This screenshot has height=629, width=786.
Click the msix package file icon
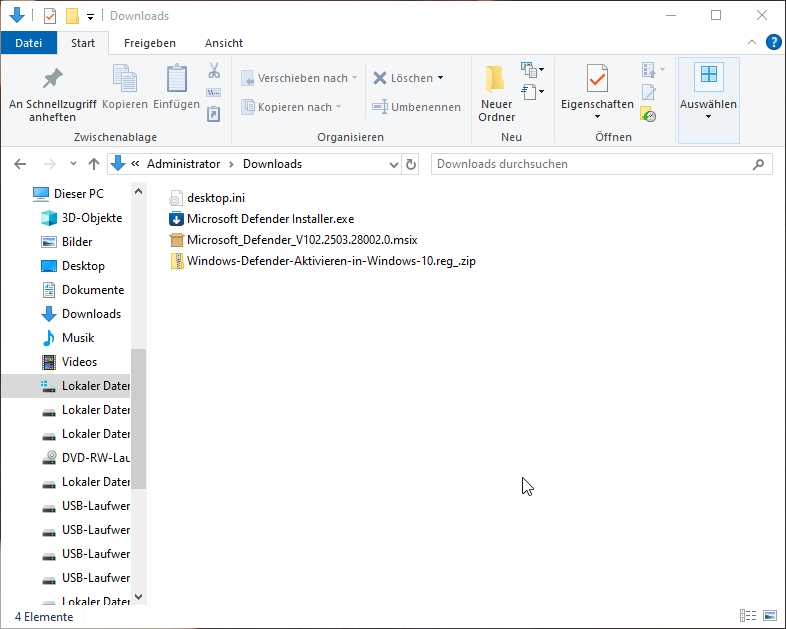coord(176,240)
